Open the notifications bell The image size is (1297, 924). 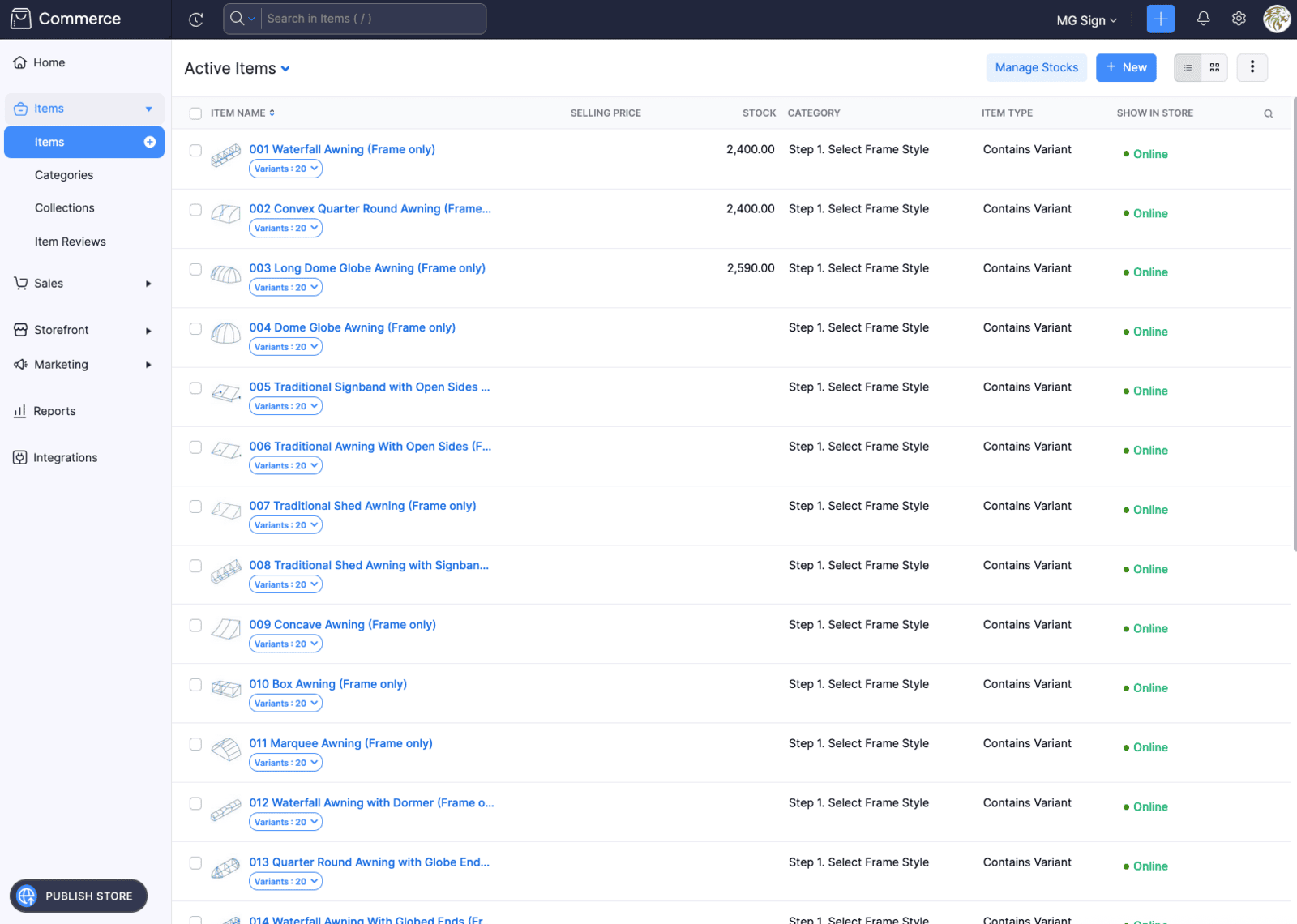click(1203, 19)
